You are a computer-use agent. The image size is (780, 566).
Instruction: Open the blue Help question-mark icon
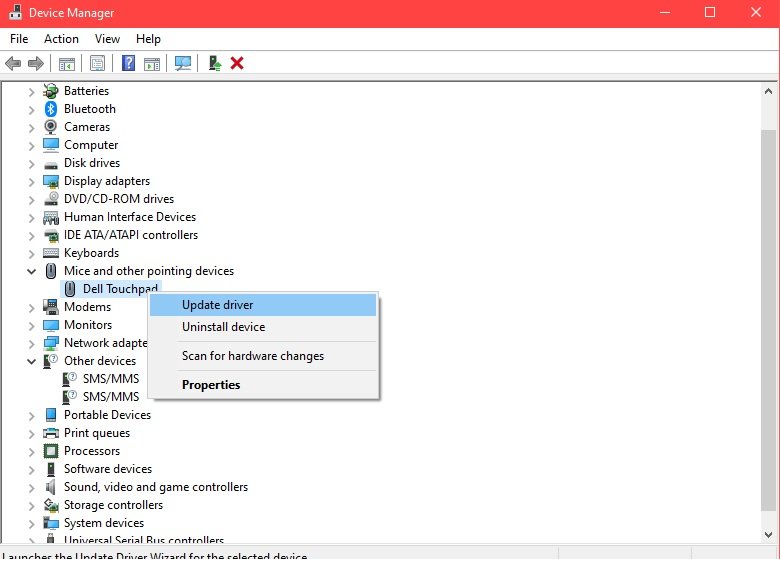(128, 63)
